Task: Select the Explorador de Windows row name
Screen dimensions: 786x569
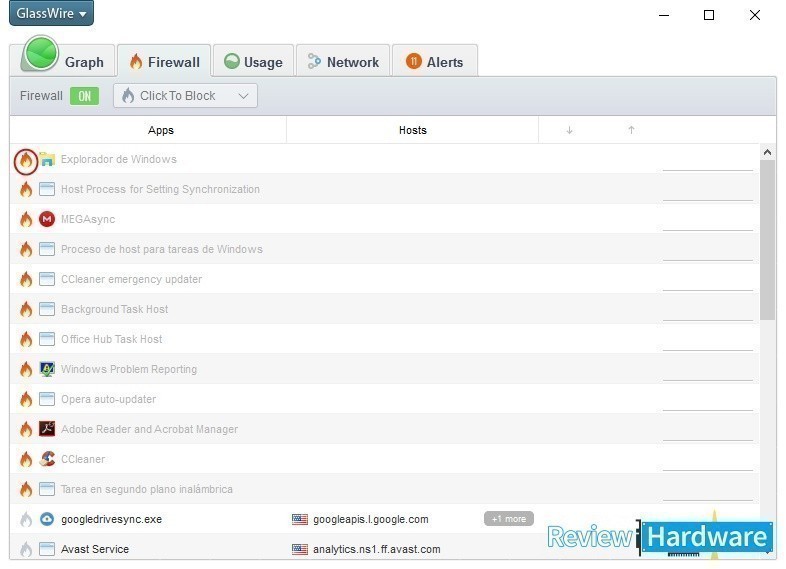Action: (119, 159)
